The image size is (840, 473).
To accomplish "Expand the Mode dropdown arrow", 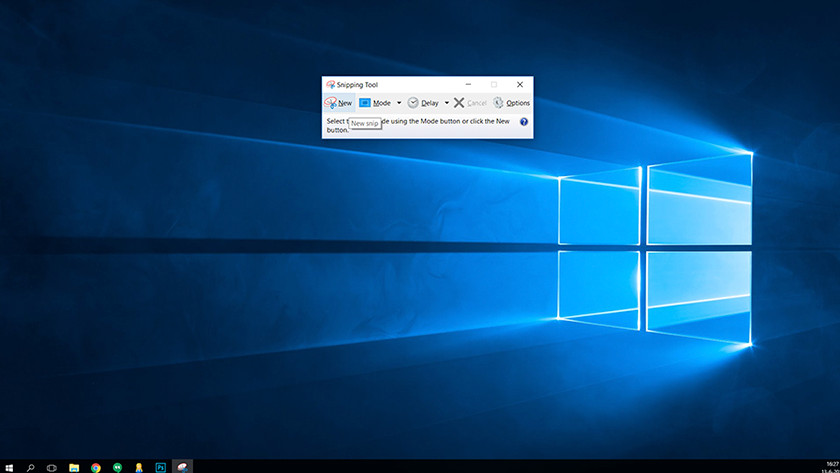I will pos(399,103).
